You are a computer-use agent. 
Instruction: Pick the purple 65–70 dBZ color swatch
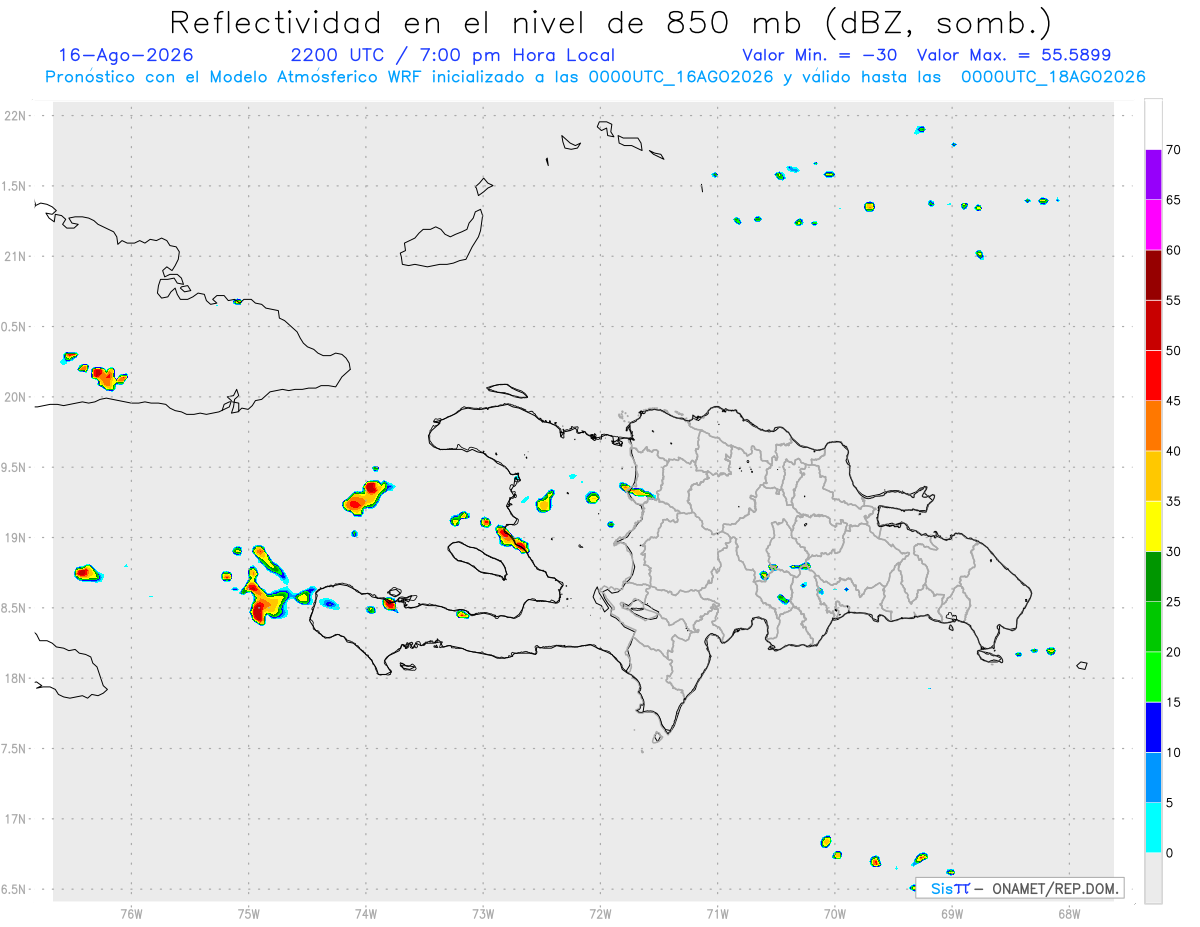pos(1153,175)
